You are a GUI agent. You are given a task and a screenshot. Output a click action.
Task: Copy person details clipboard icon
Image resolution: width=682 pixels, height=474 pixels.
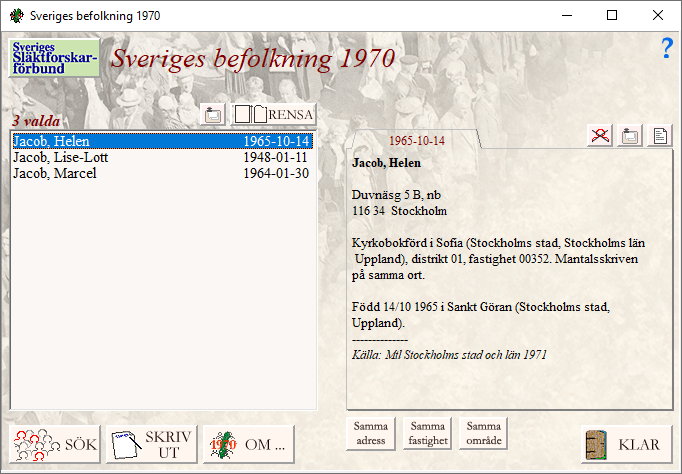630,136
